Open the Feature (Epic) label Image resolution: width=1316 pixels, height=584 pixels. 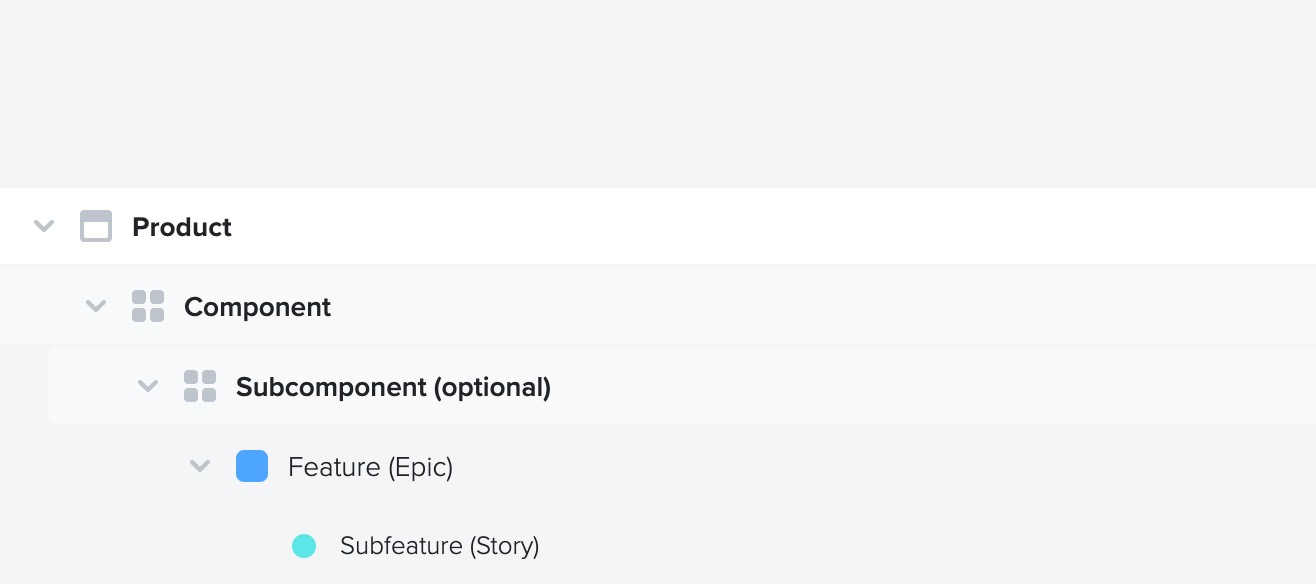click(370, 467)
